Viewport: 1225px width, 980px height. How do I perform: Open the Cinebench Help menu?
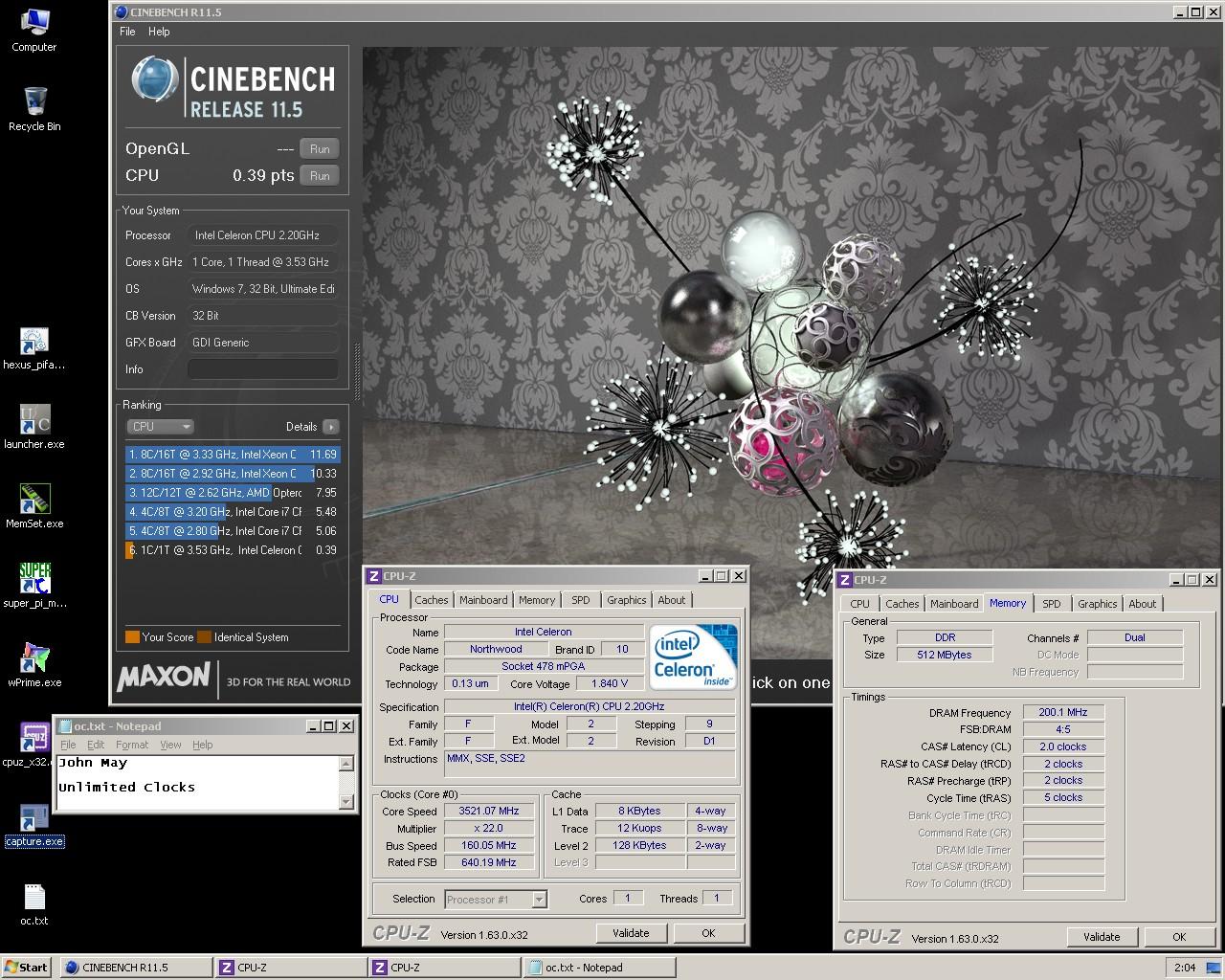click(159, 32)
